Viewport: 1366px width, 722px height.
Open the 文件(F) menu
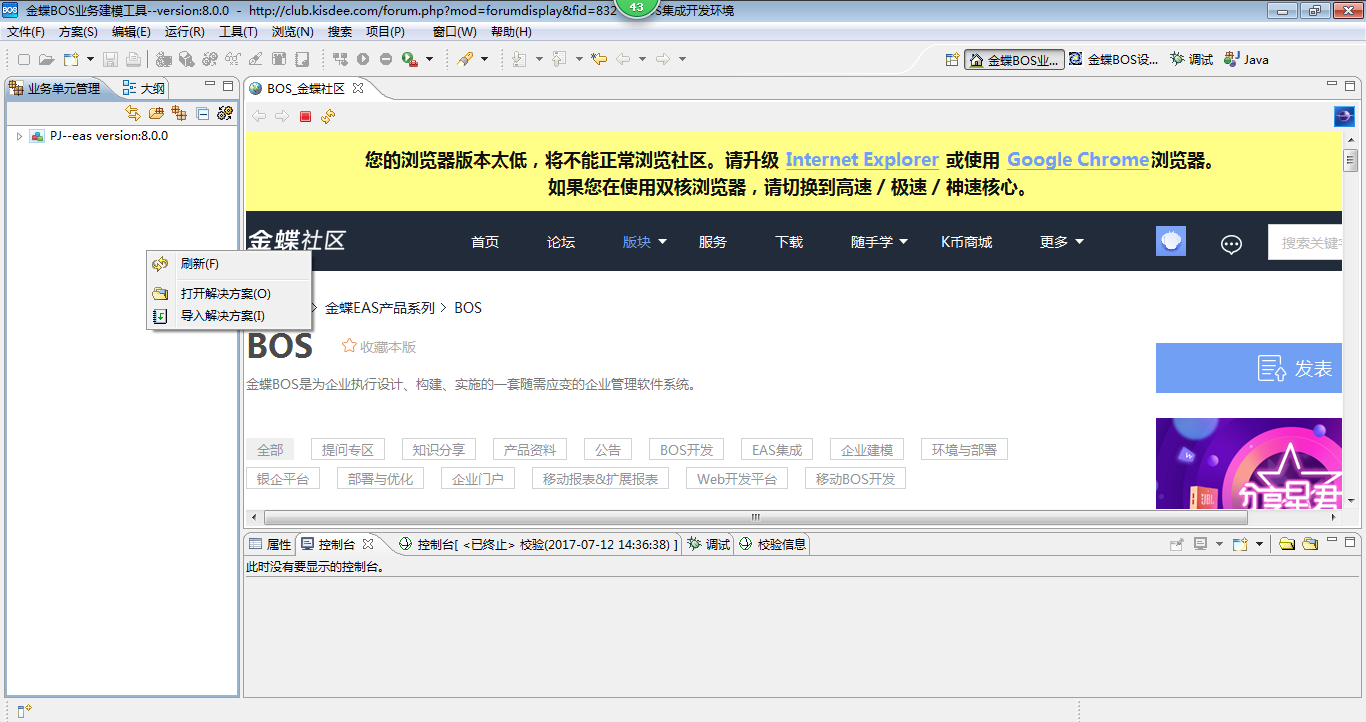(x=26, y=32)
